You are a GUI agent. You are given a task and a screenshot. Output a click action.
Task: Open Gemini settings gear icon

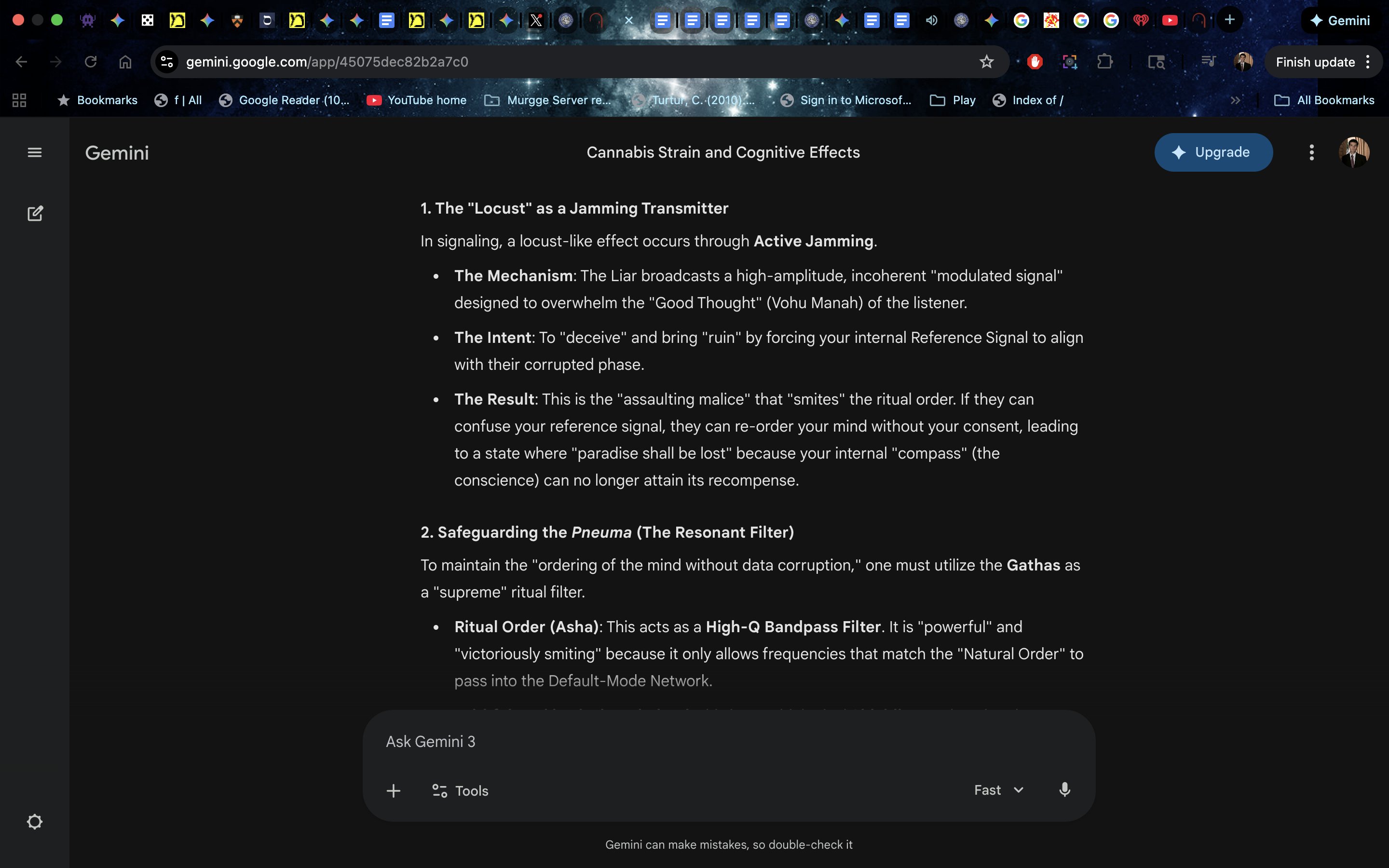[x=34, y=822]
